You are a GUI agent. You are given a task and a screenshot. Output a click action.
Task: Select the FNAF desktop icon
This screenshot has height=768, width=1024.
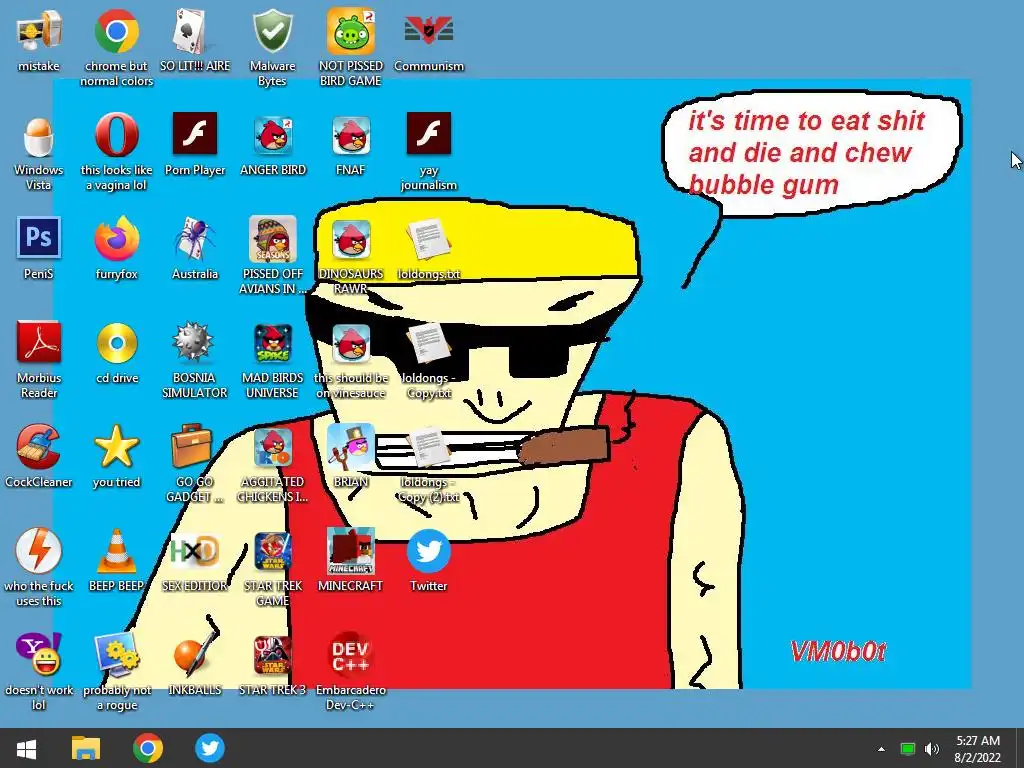click(351, 135)
